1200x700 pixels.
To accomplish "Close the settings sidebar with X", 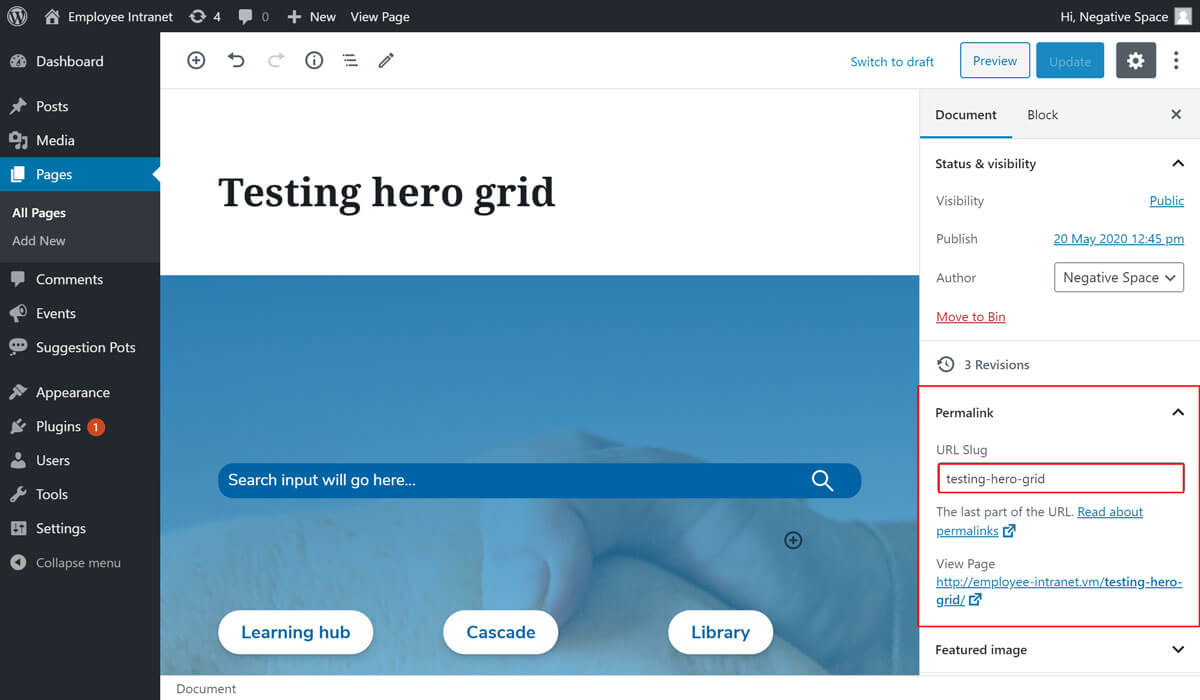I will [x=1176, y=115].
